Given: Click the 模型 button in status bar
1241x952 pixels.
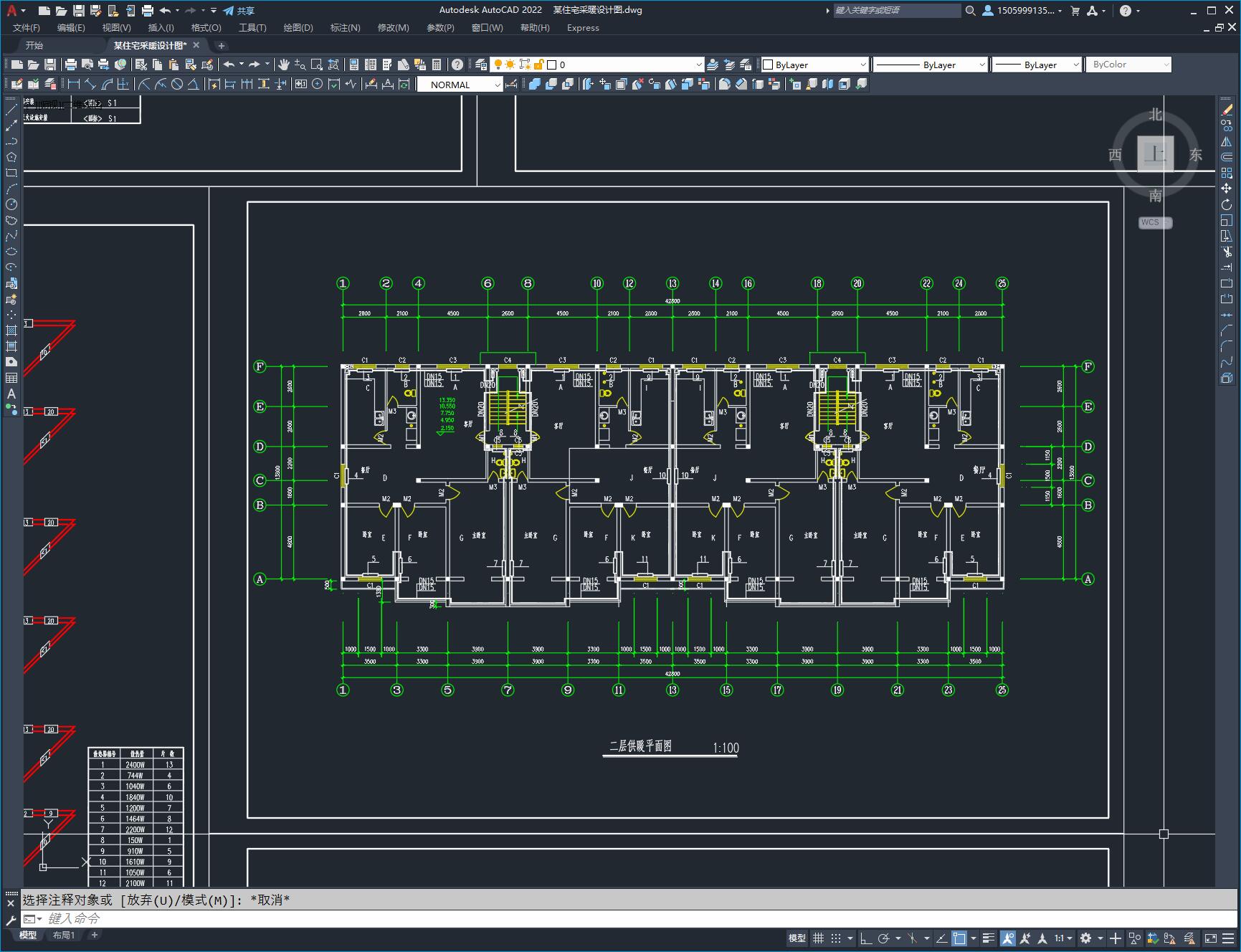Looking at the screenshot, I should click(797, 938).
